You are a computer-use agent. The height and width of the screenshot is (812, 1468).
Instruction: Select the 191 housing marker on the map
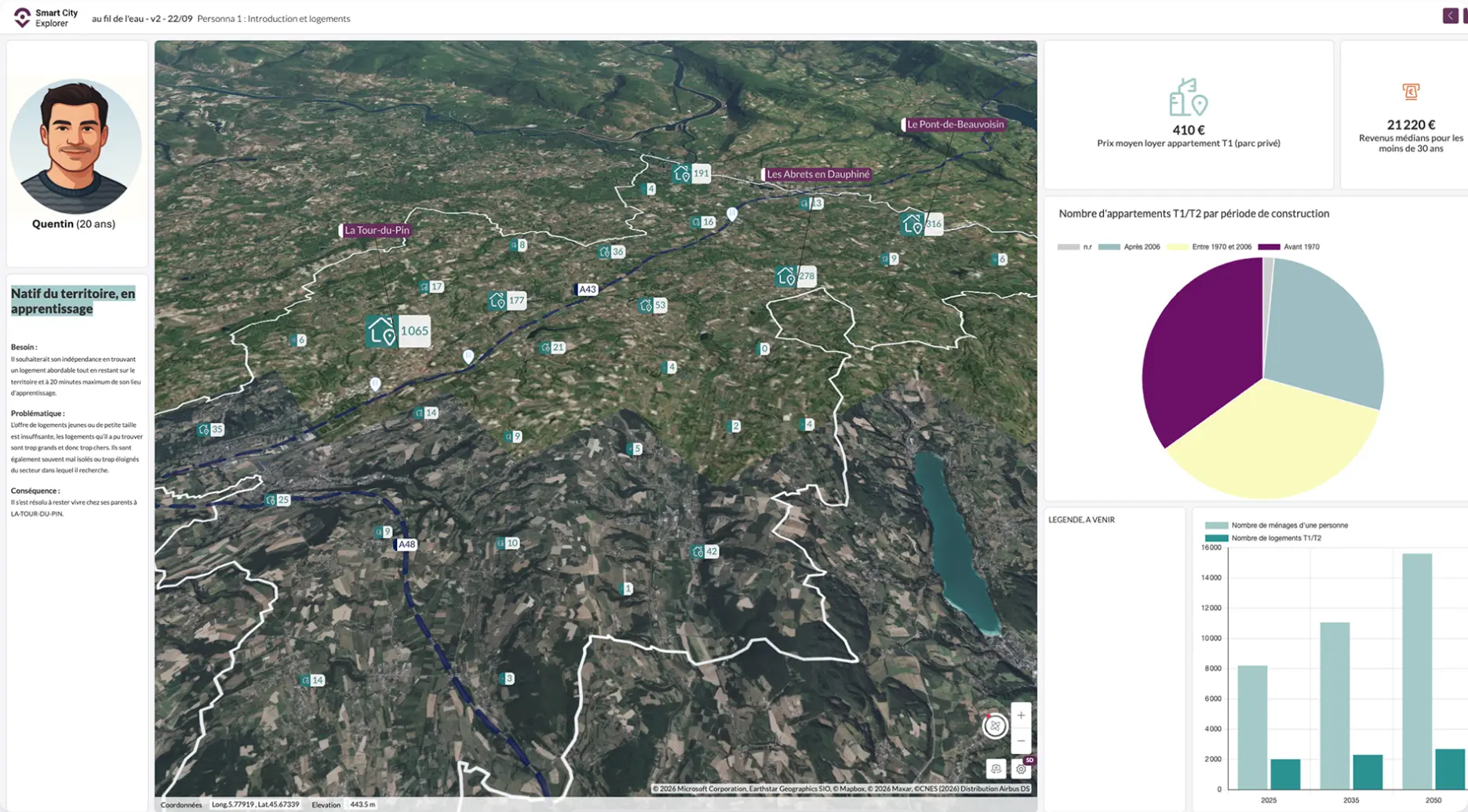tap(691, 173)
